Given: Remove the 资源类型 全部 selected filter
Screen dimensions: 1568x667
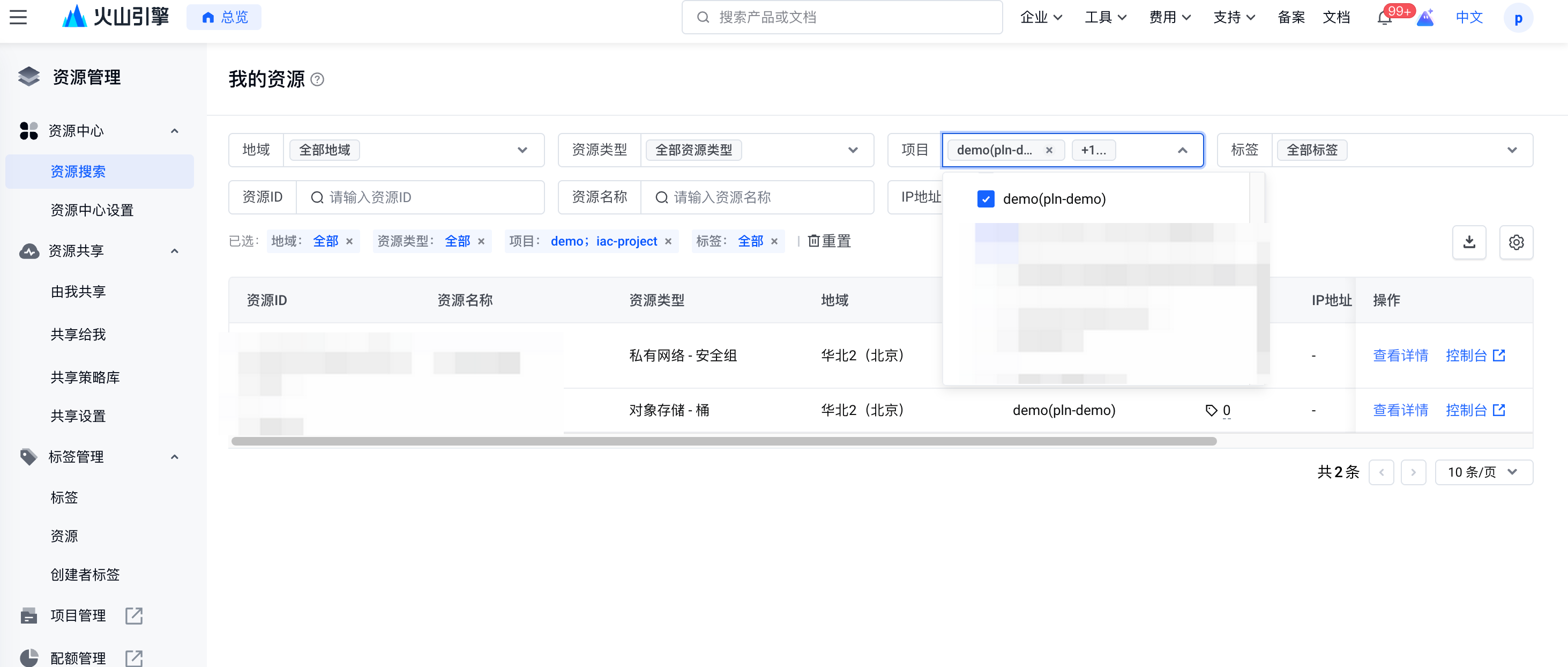Looking at the screenshot, I should click(x=481, y=241).
